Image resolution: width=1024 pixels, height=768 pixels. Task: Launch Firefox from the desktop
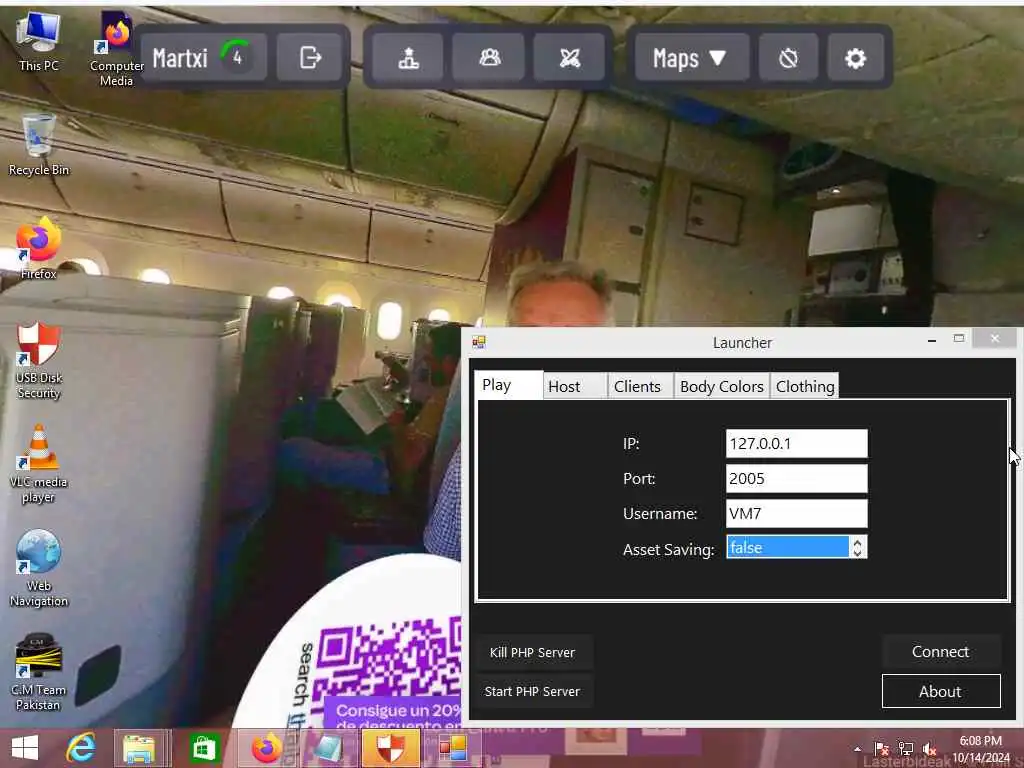[x=39, y=249]
